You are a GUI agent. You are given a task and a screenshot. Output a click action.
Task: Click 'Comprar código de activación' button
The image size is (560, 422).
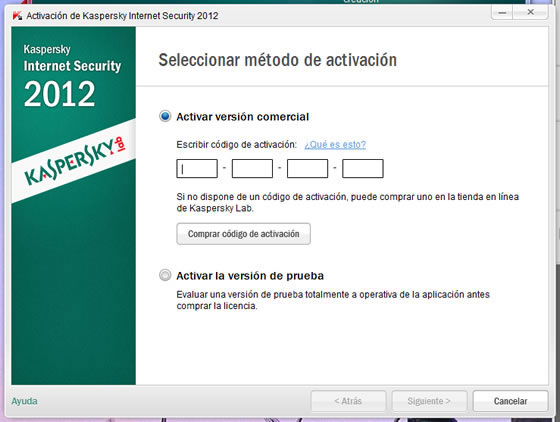click(x=244, y=234)
